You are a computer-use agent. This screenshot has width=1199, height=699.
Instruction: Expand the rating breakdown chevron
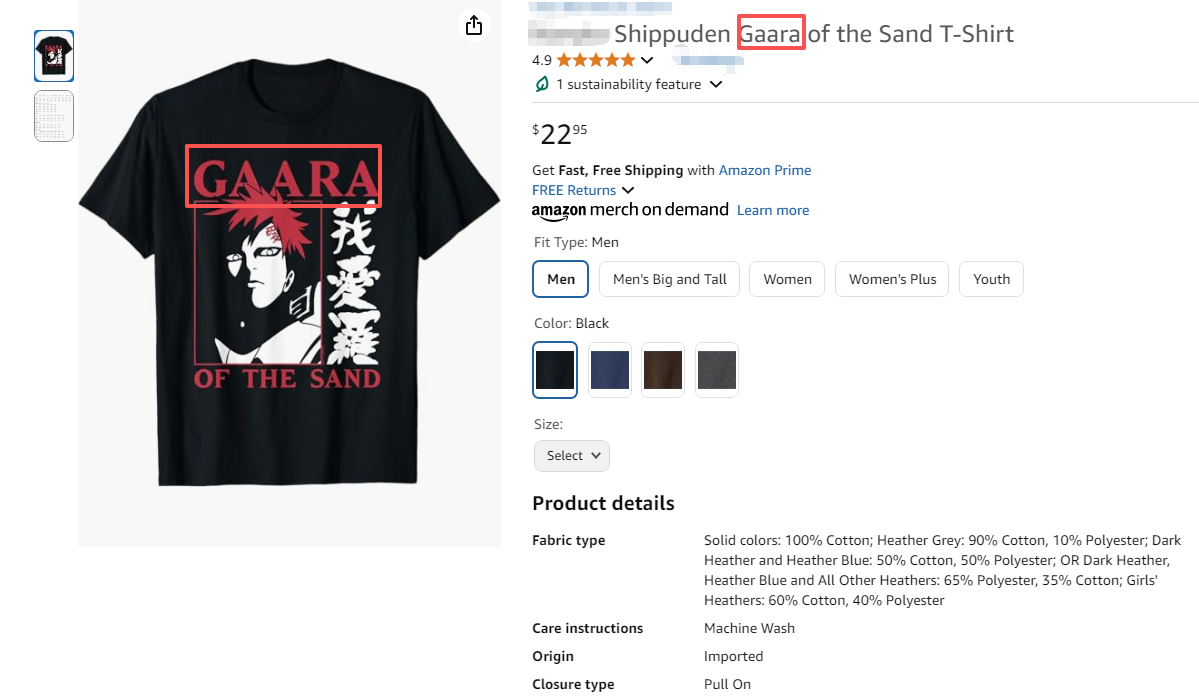647,60
